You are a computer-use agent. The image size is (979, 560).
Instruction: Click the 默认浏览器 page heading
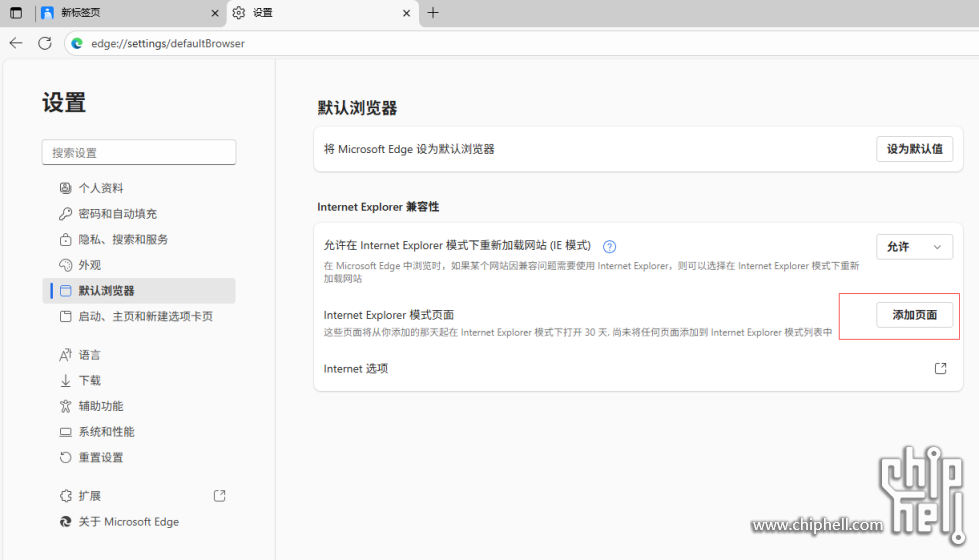(357, 108)
